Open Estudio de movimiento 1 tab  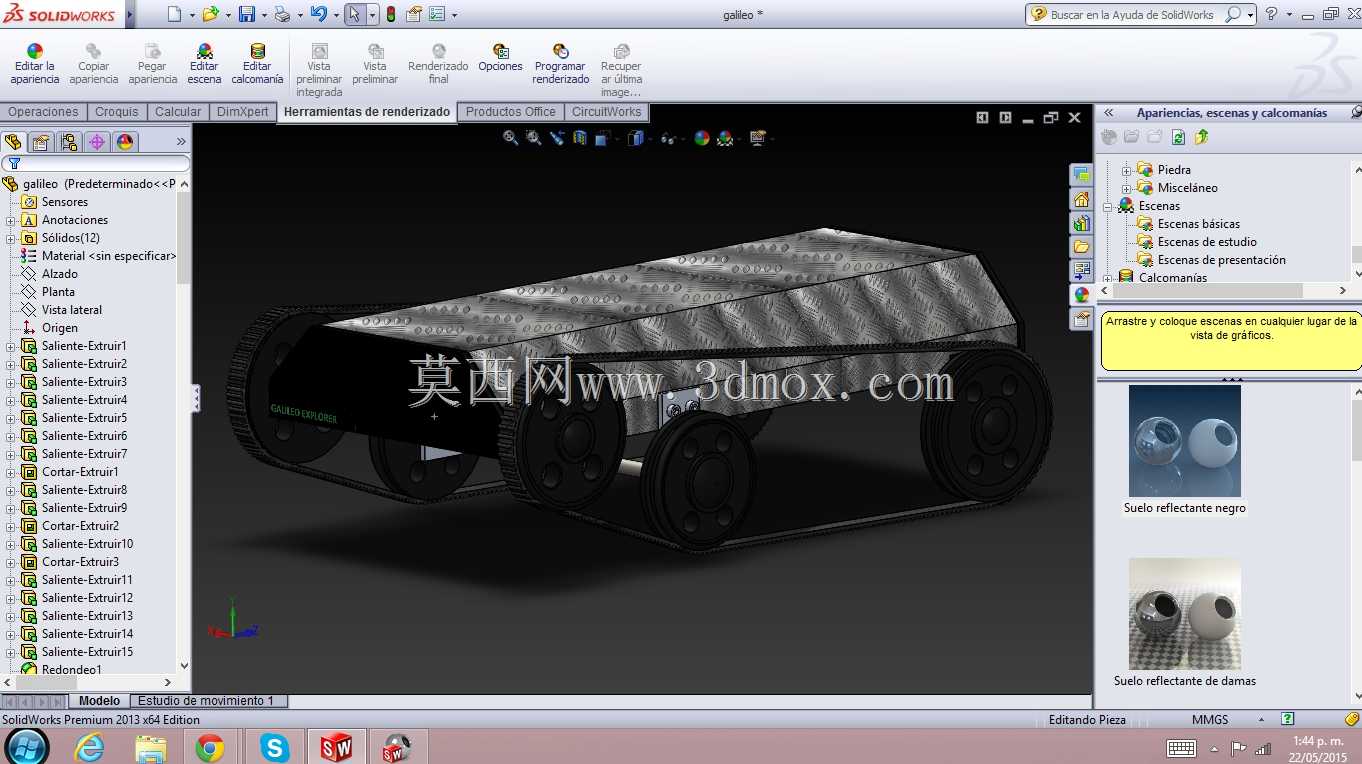[x=206, y=701]
